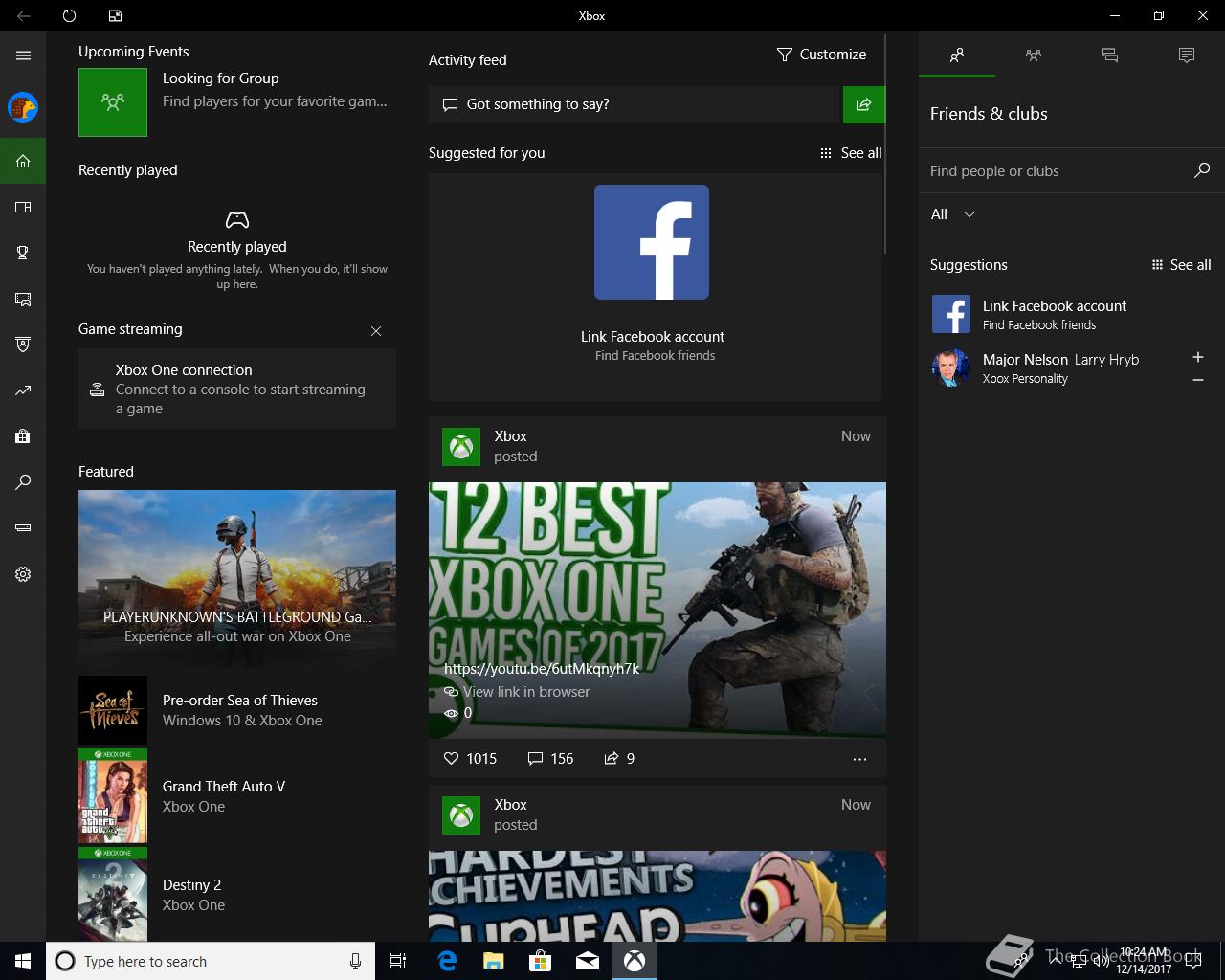Viewport: 1225px width, 980px height.
Task: Click the activity feed scrollbar
Action: [886, 144]
